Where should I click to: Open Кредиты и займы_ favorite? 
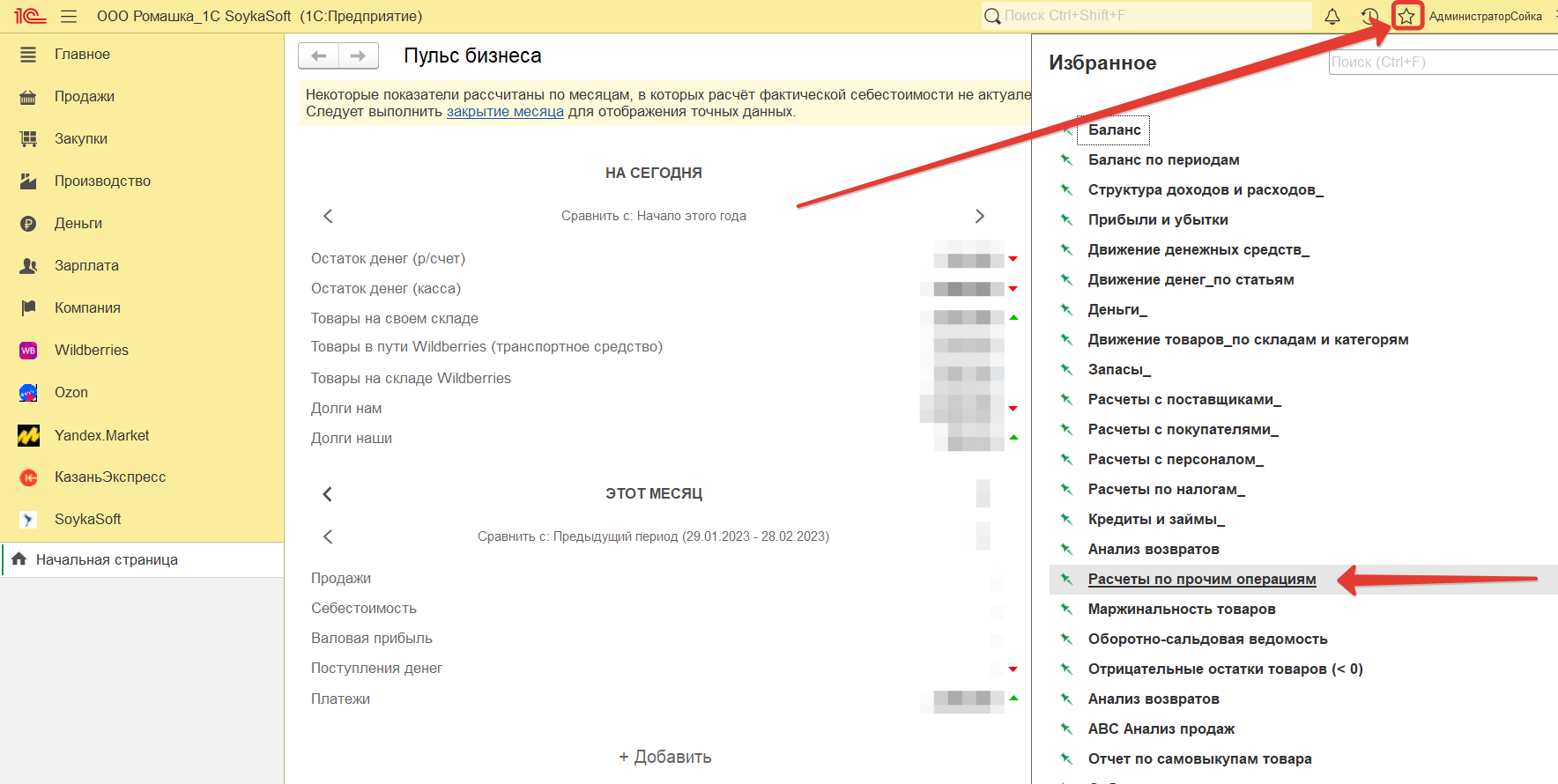1156,520
